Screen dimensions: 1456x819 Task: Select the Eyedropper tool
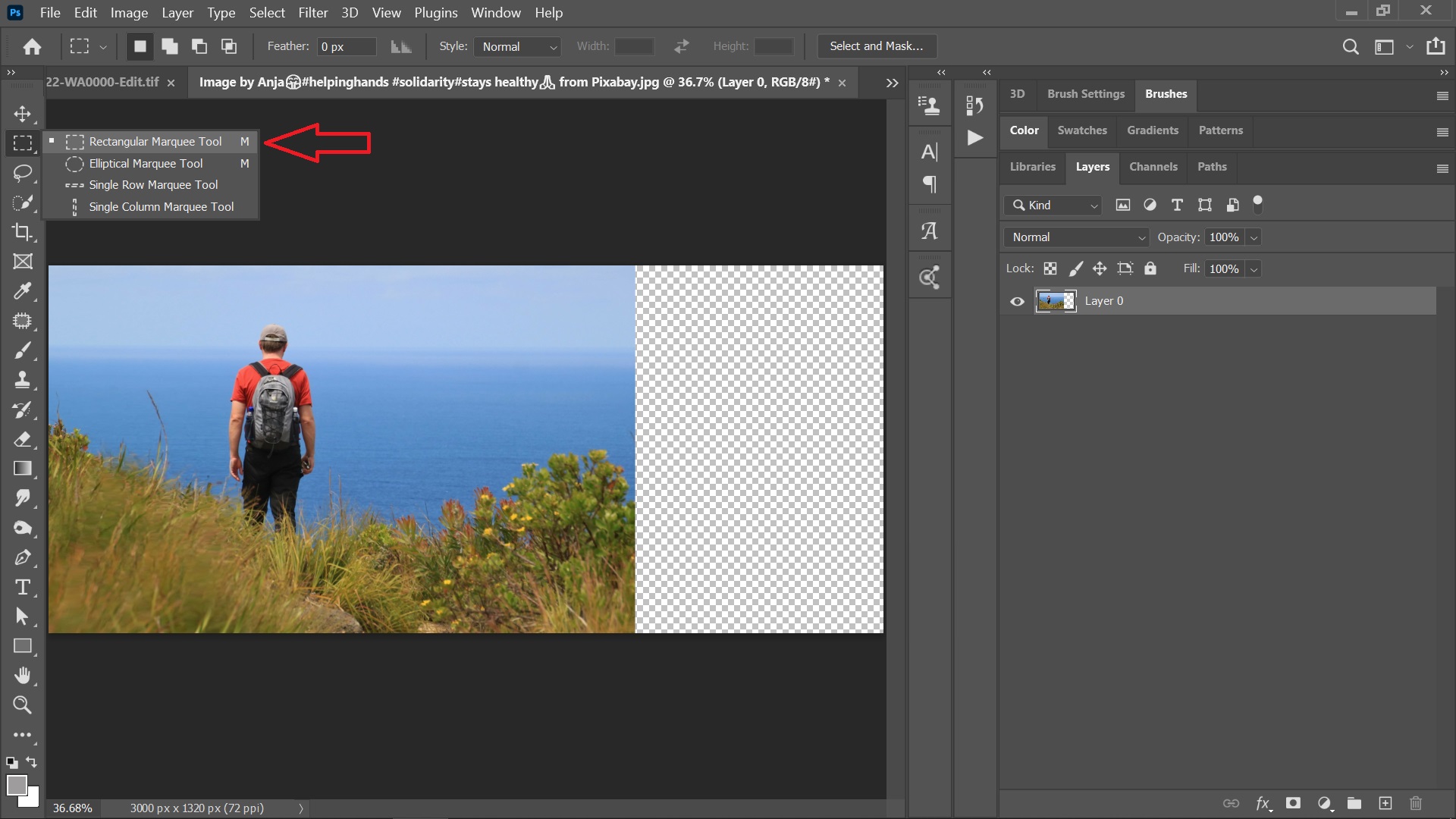coord(22,291)
